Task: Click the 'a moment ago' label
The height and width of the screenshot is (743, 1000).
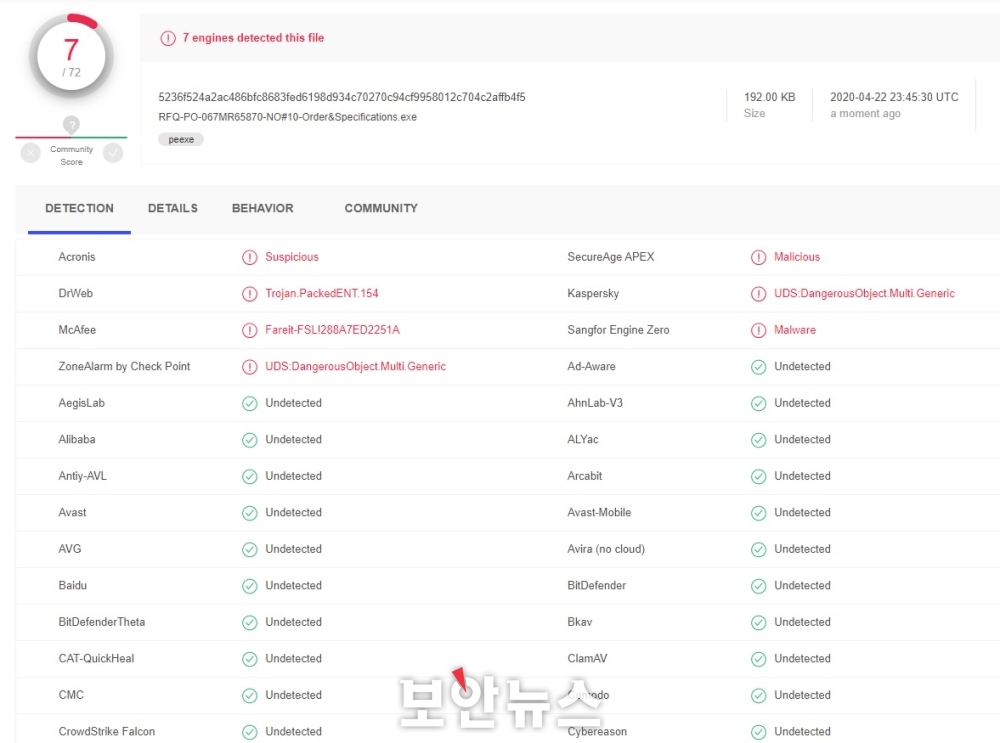Action: click(865, 114)
